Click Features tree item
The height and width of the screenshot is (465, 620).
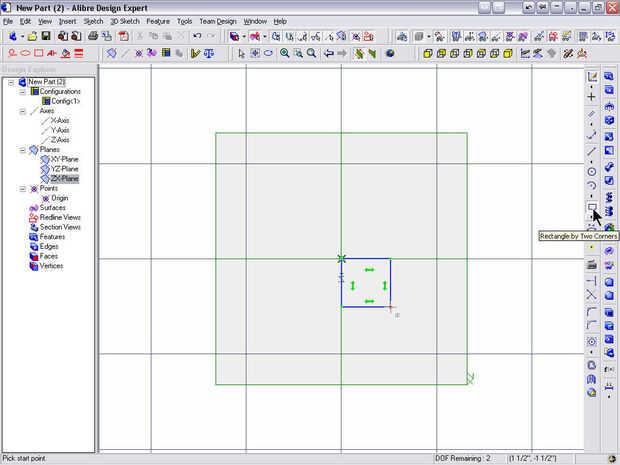click(x=52, y=237)
